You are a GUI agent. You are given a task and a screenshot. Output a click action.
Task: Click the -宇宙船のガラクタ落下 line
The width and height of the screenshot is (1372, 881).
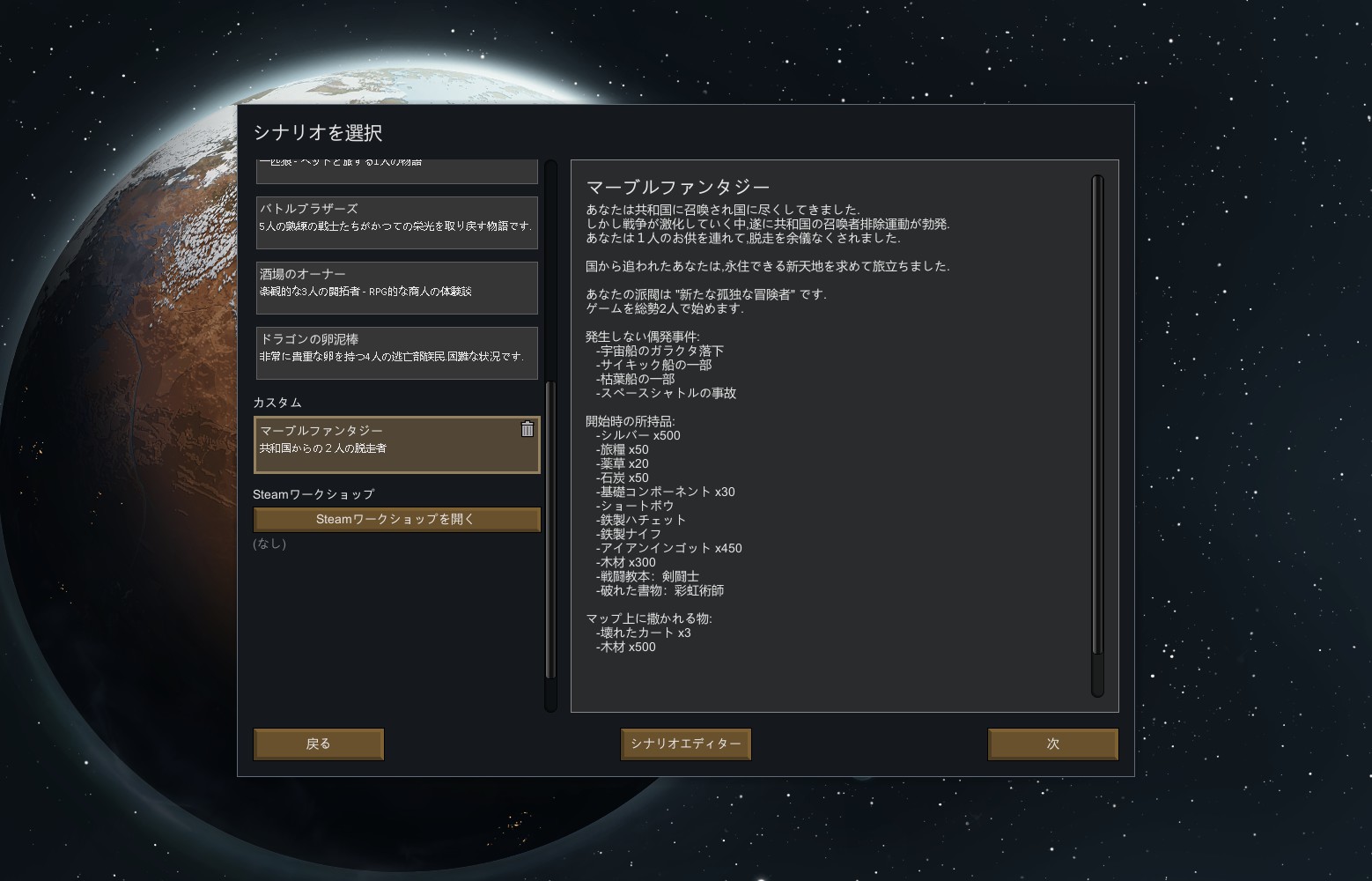660,351
